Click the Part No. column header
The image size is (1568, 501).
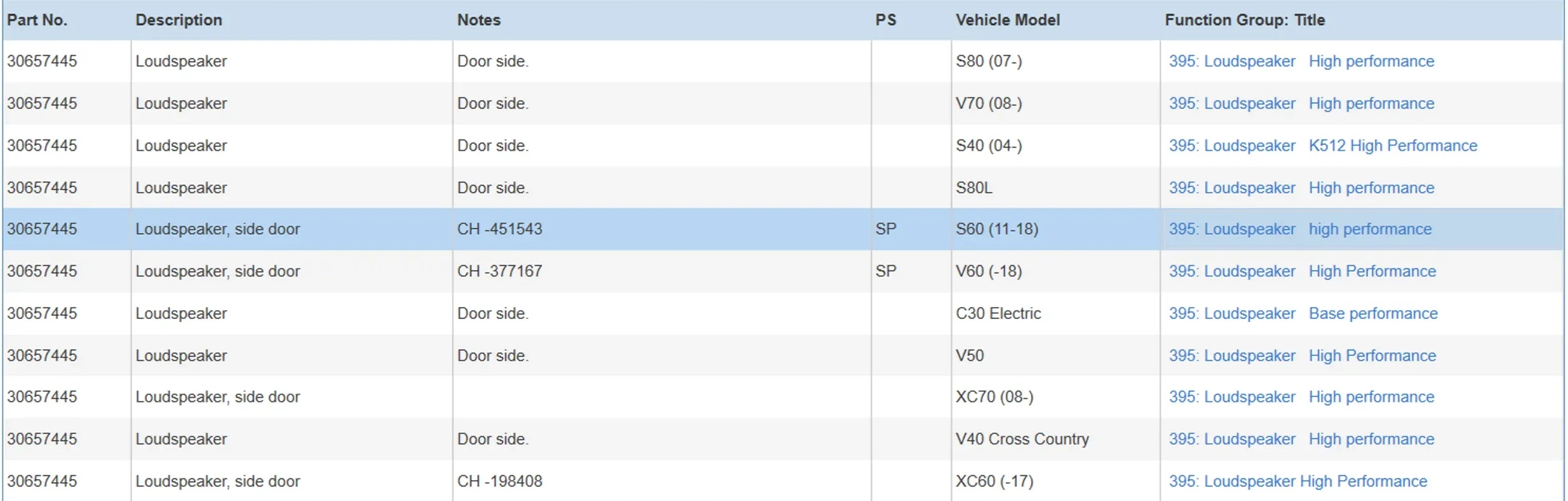click(x=37, y=20)
